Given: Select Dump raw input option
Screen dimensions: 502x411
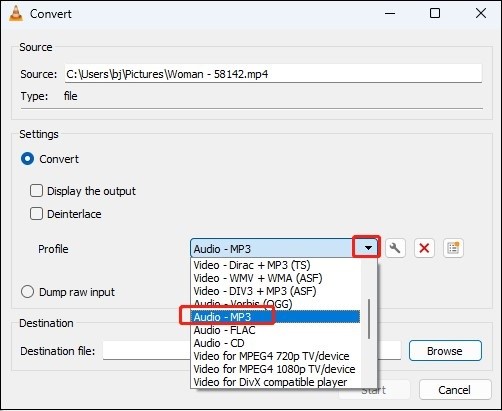Looking at the screenshot, I should pyautogui.click(x=27, y=292).
